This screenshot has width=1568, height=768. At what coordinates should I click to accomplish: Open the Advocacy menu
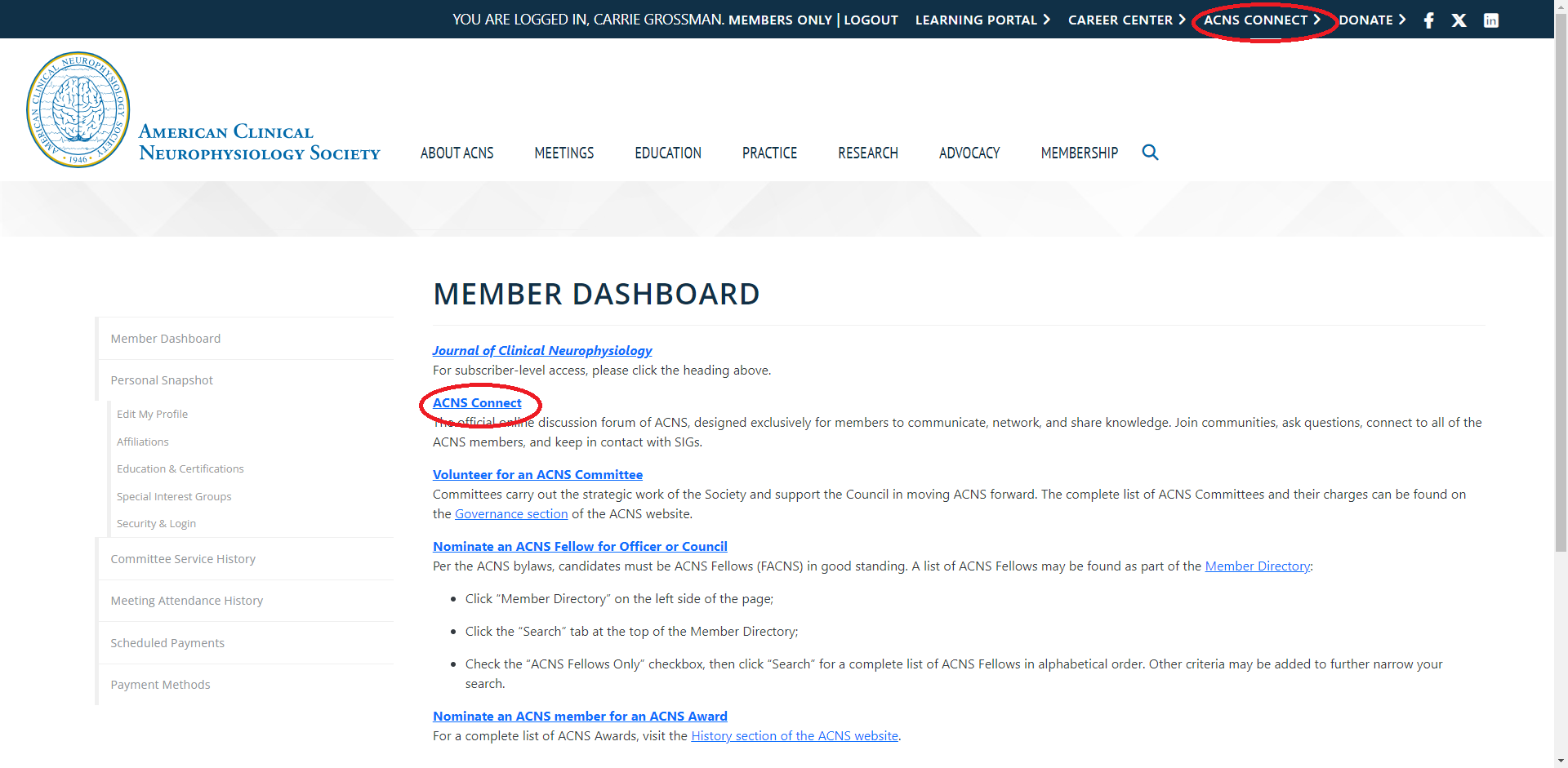[x=969, y=153]
